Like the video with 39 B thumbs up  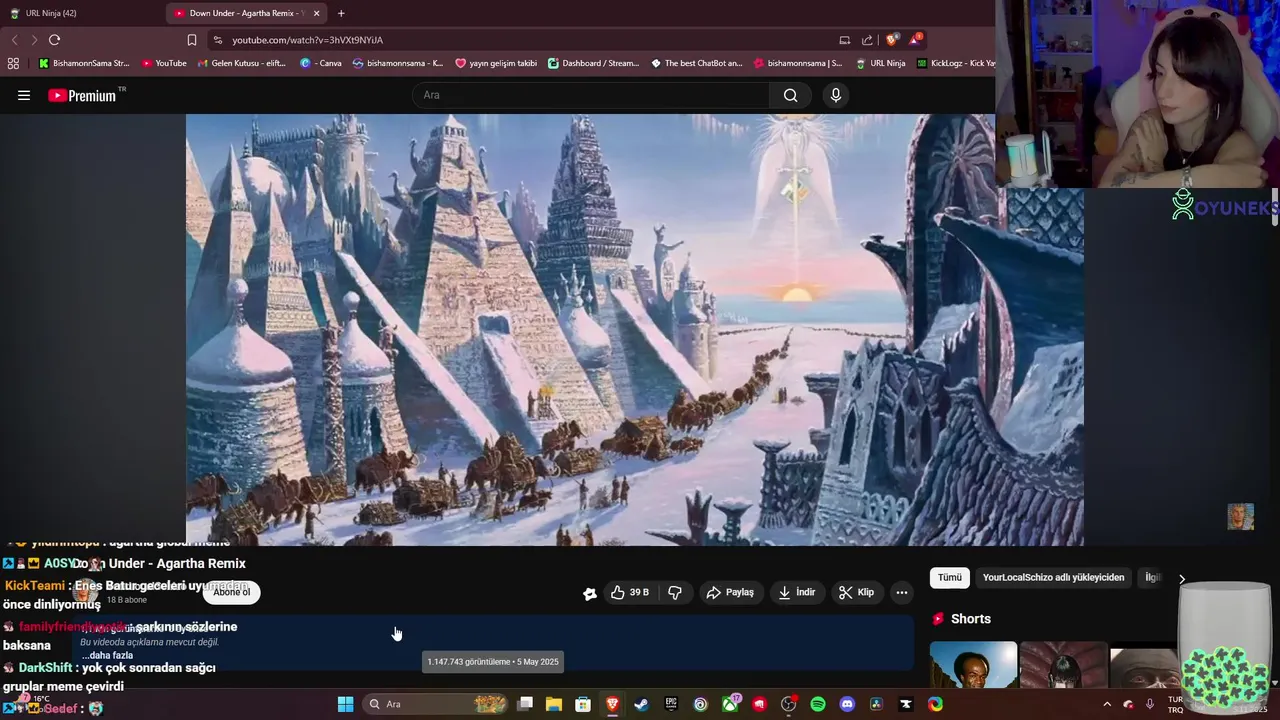pyautogui.click(x=630, y=592)
